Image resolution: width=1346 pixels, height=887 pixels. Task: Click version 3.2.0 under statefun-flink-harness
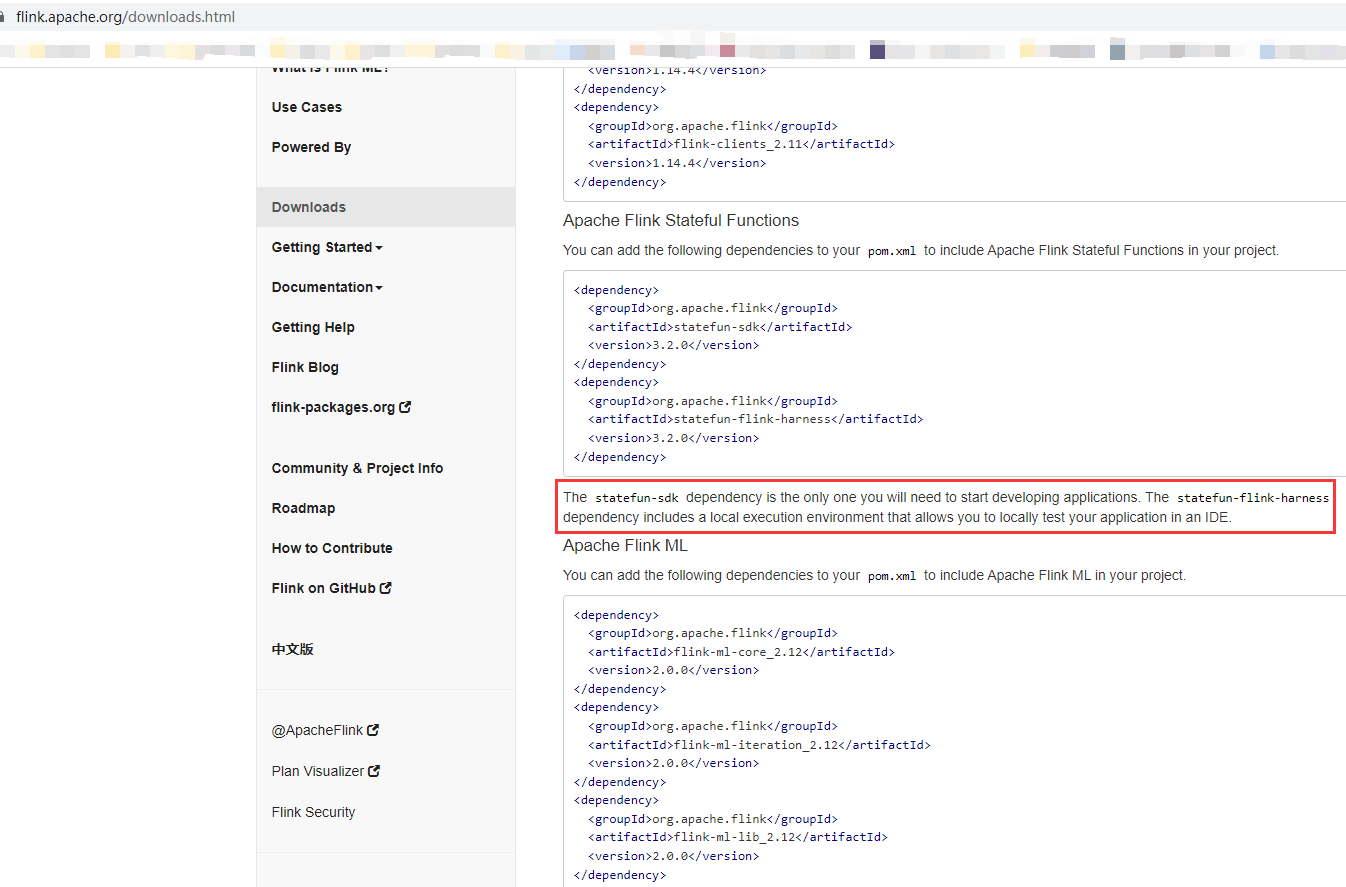point(674,438)
